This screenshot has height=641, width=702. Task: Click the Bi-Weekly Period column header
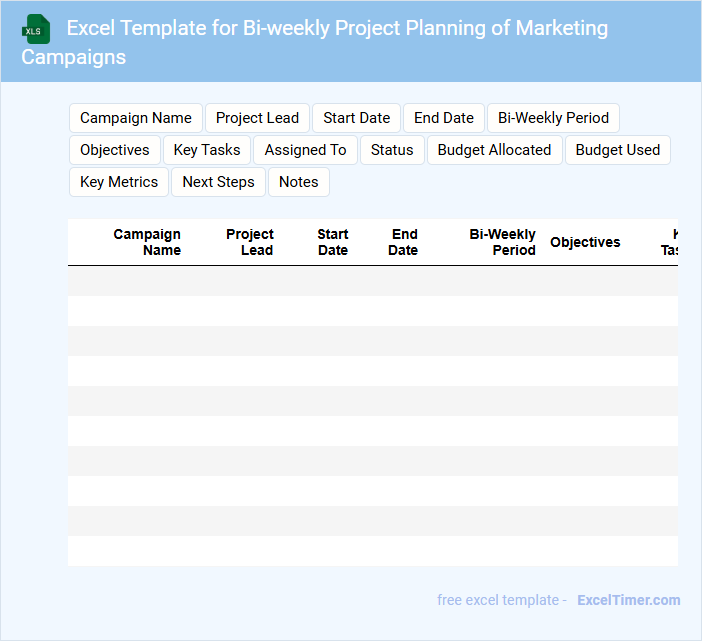coord(503,242)
